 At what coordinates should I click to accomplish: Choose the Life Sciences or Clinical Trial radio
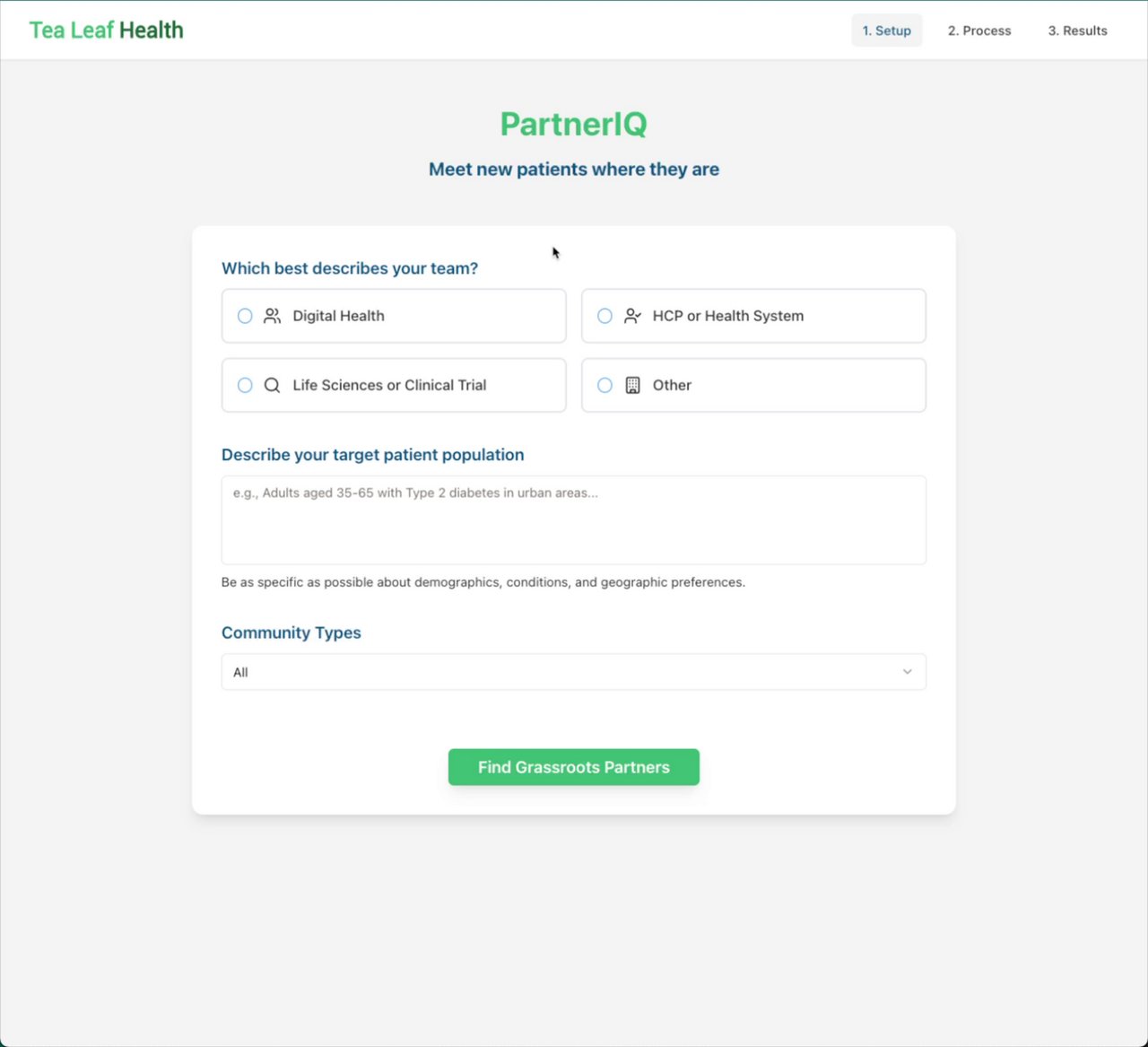245,385
